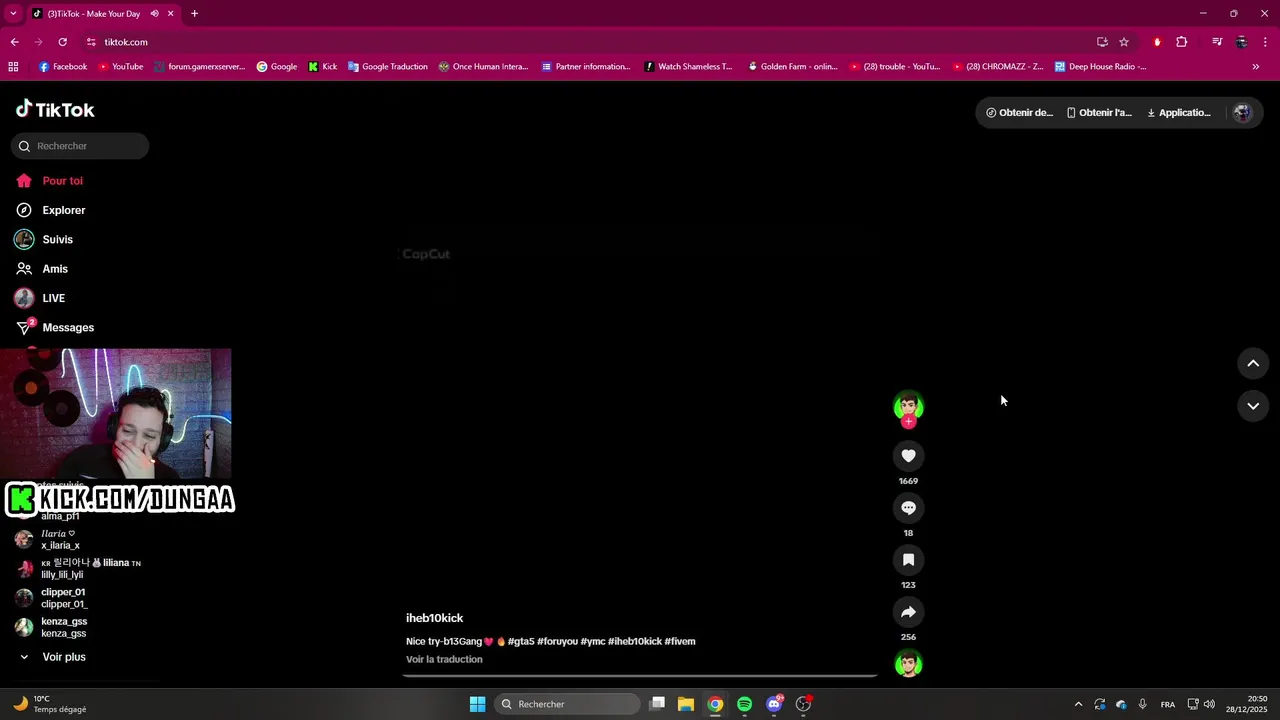The height and width of the screenshot is (720, 1280).
Task: Click the TikTok logo
Action: [x=55, y=110]
